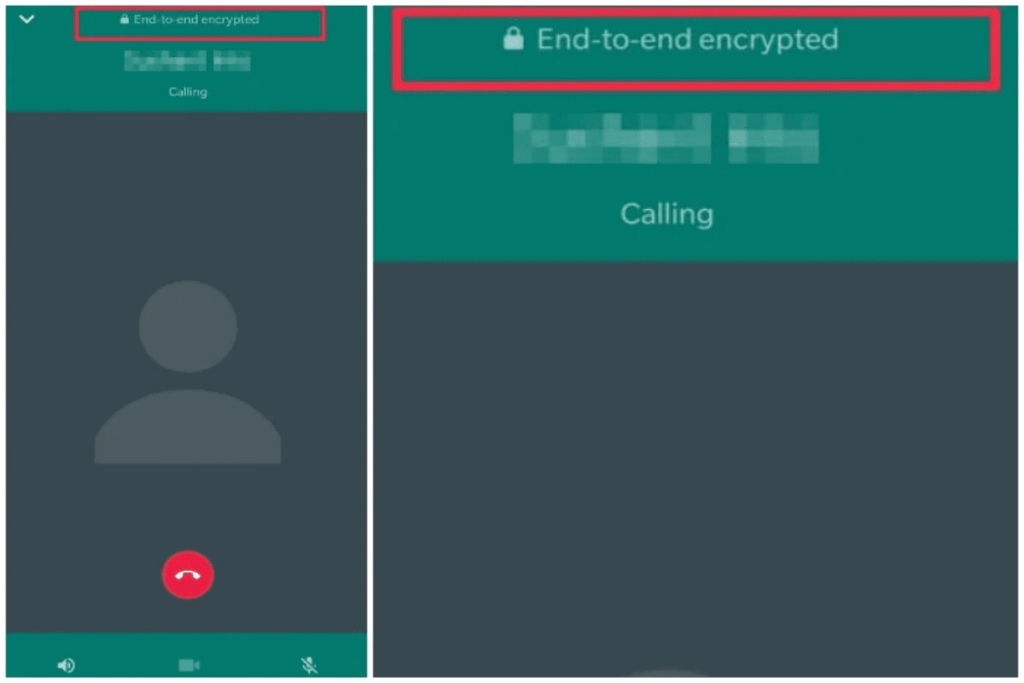This screenshot has height=683, width=1024.
Task: Click the shorter blurred name block in the enlarged view
Action: click(773, 138)
